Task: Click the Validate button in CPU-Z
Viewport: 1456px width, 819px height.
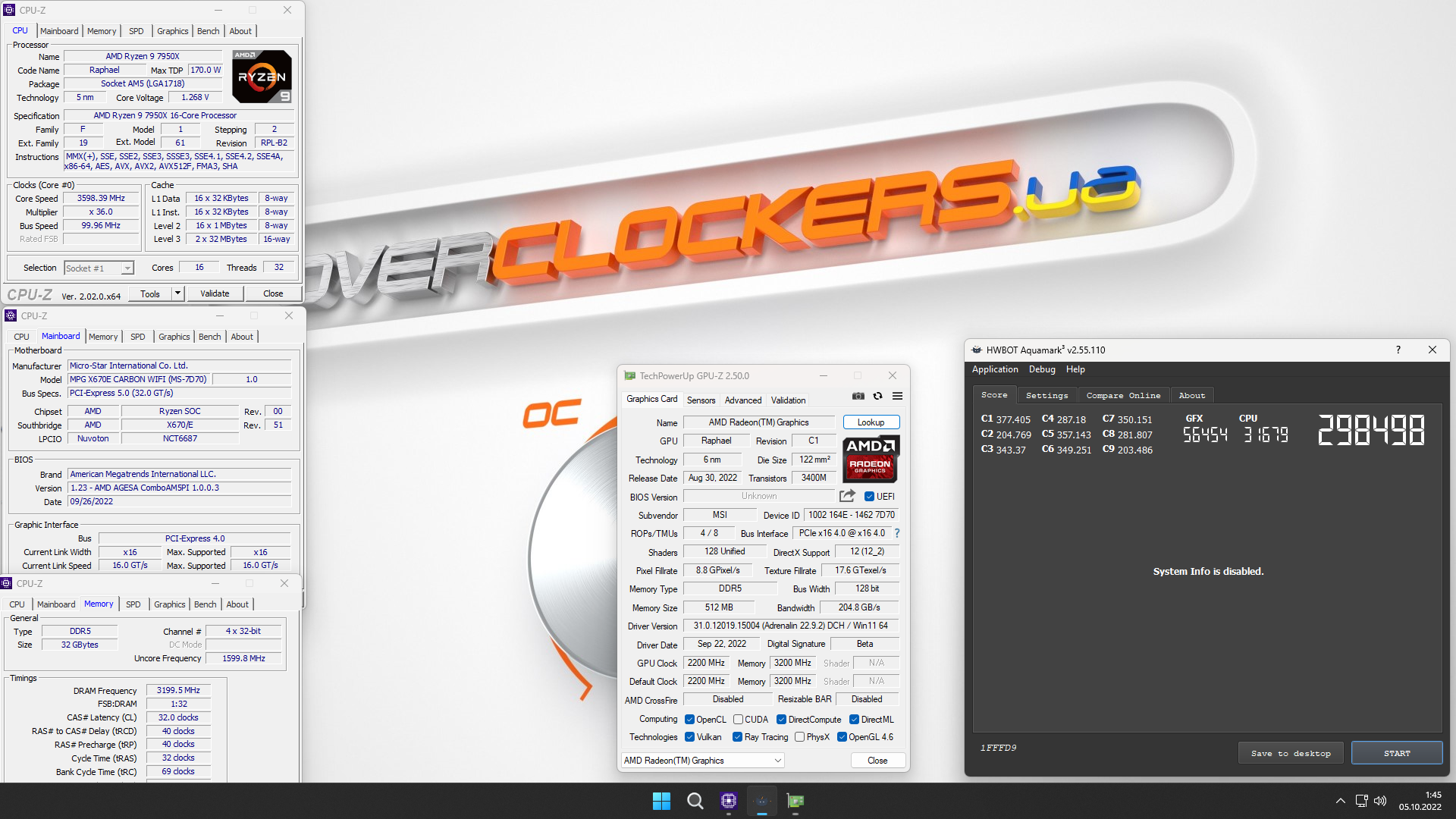Action: (x=215, y=293)
